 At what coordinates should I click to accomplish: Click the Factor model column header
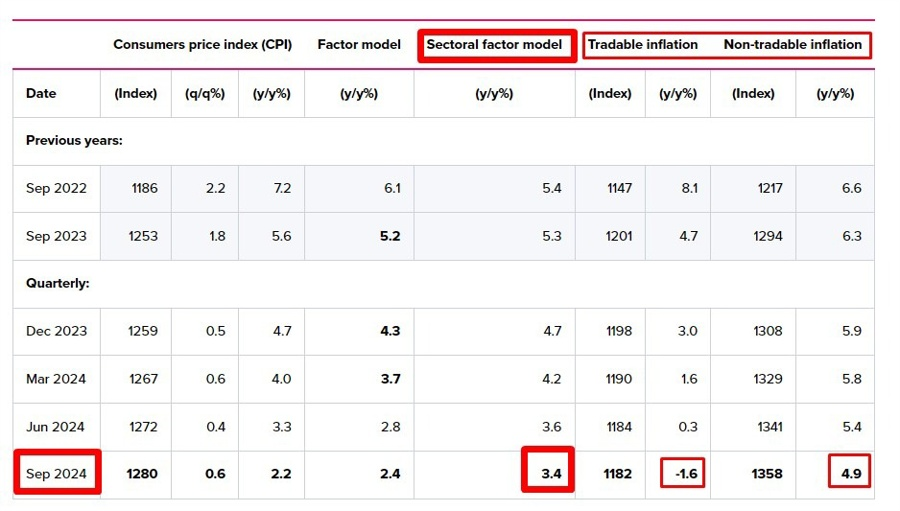(359, 45)
